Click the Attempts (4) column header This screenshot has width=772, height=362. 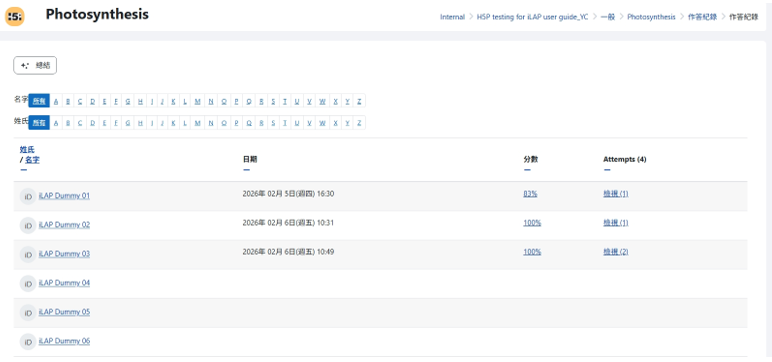625,160
